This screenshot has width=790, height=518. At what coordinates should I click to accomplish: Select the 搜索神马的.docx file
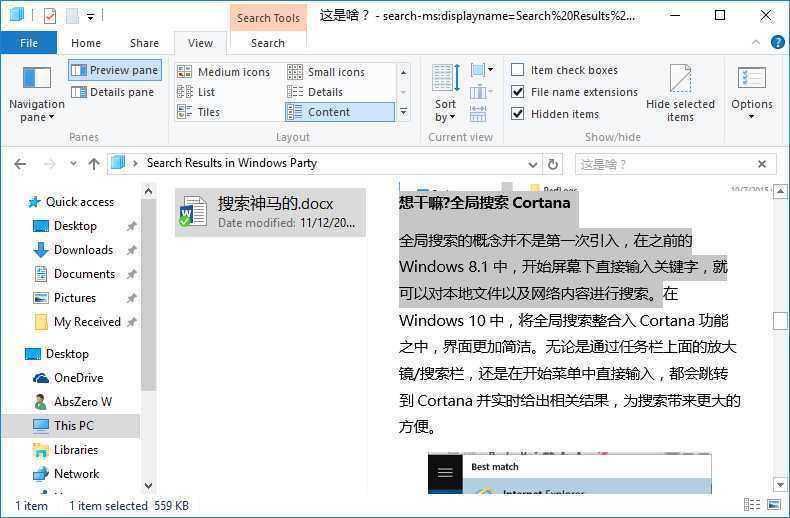270,212
